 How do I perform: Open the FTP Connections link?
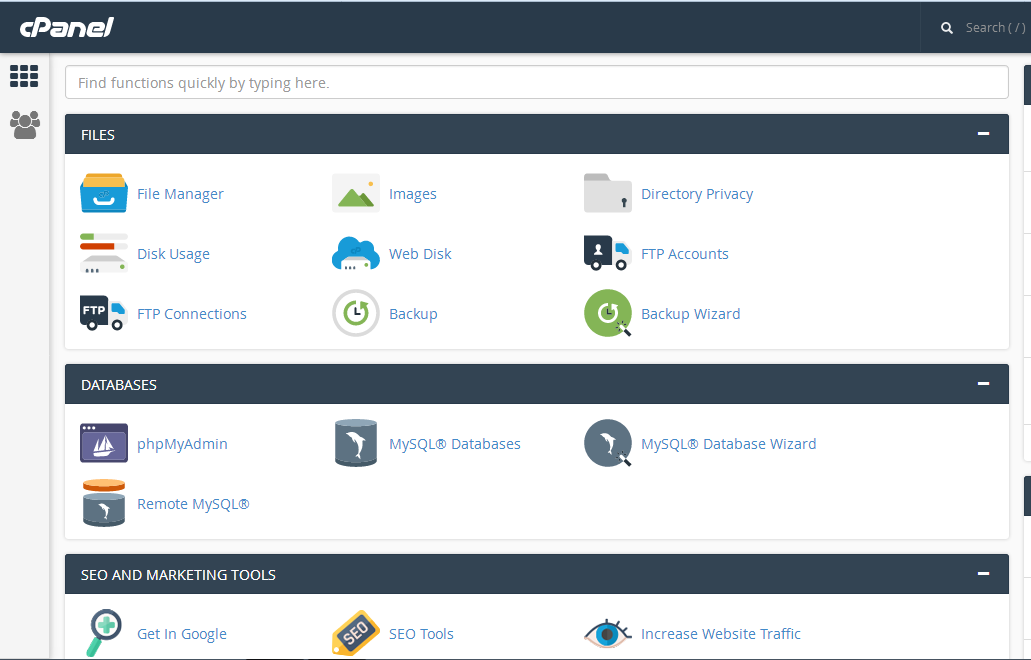192,314
